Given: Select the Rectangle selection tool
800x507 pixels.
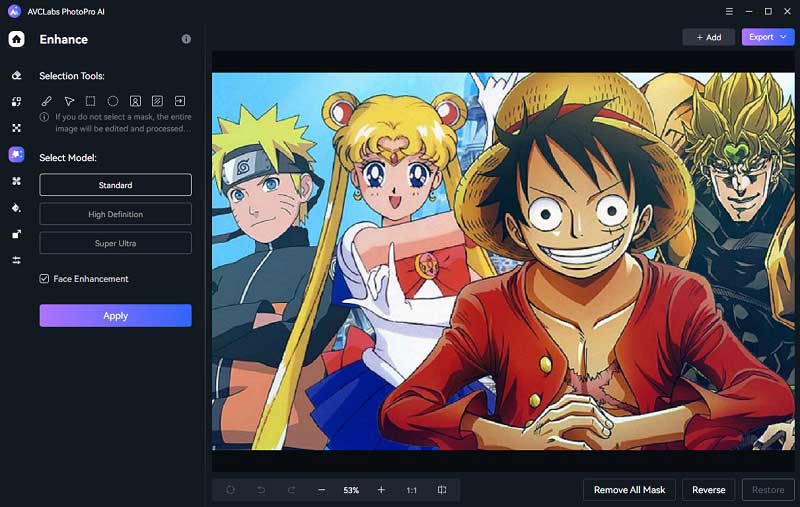Looking at the screenshot, I should [90, 101].
